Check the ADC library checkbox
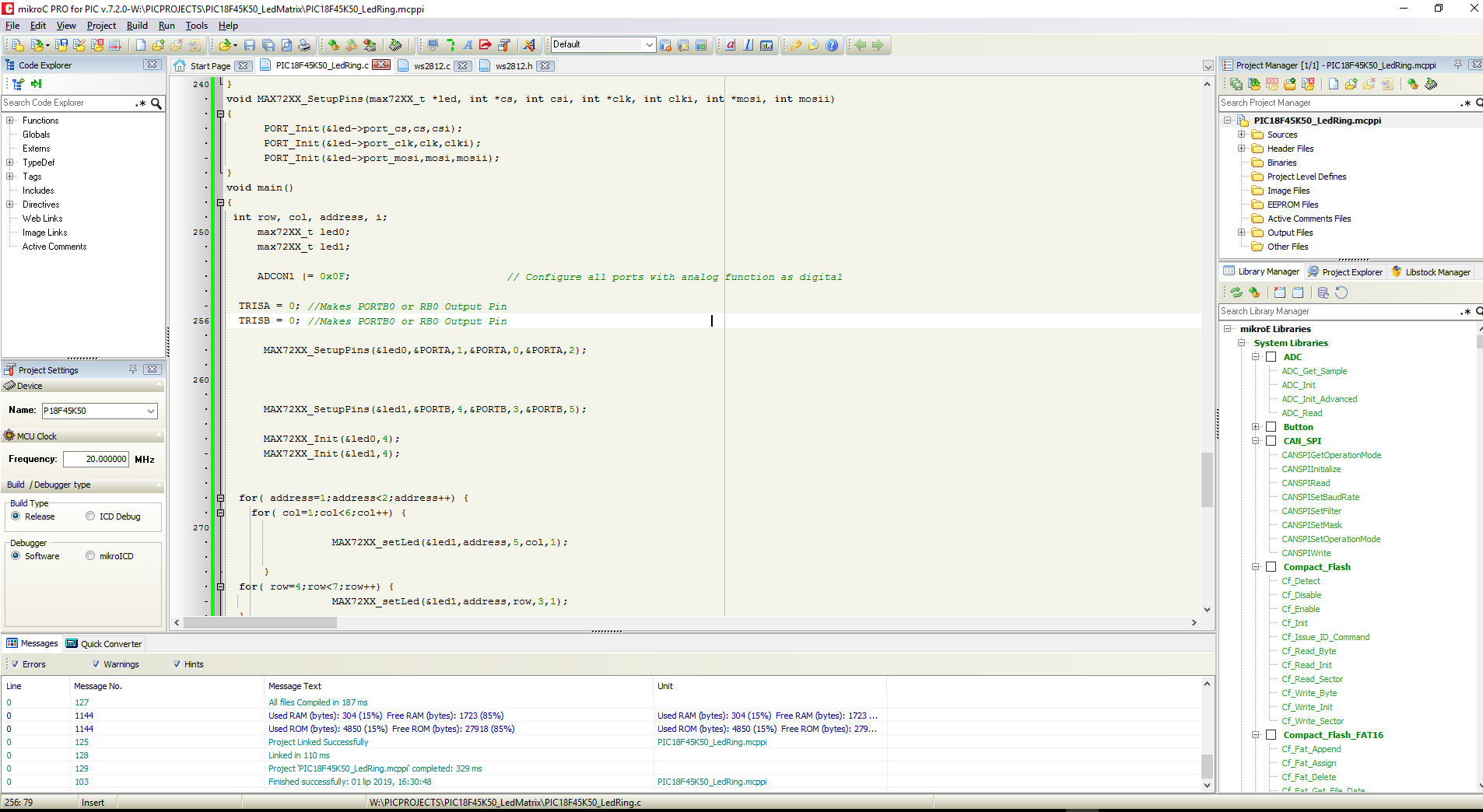 [x=1271, y=357]
